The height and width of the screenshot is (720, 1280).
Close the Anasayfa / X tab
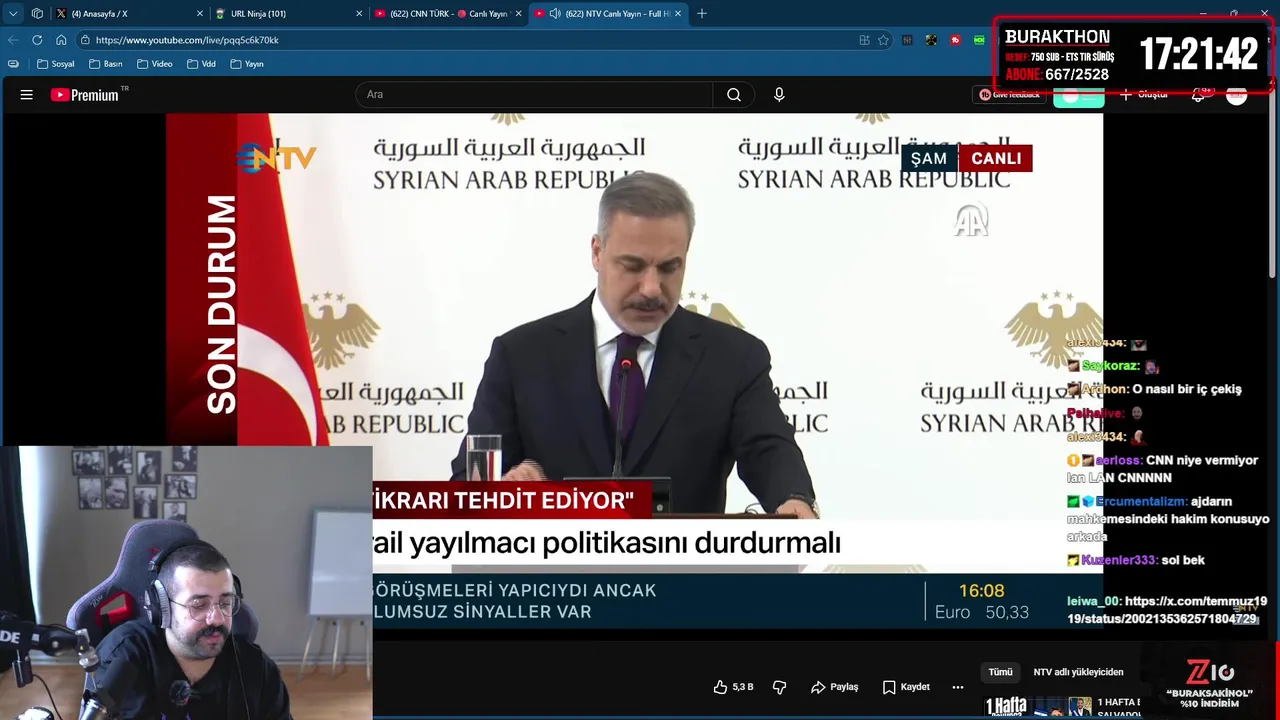200,14
